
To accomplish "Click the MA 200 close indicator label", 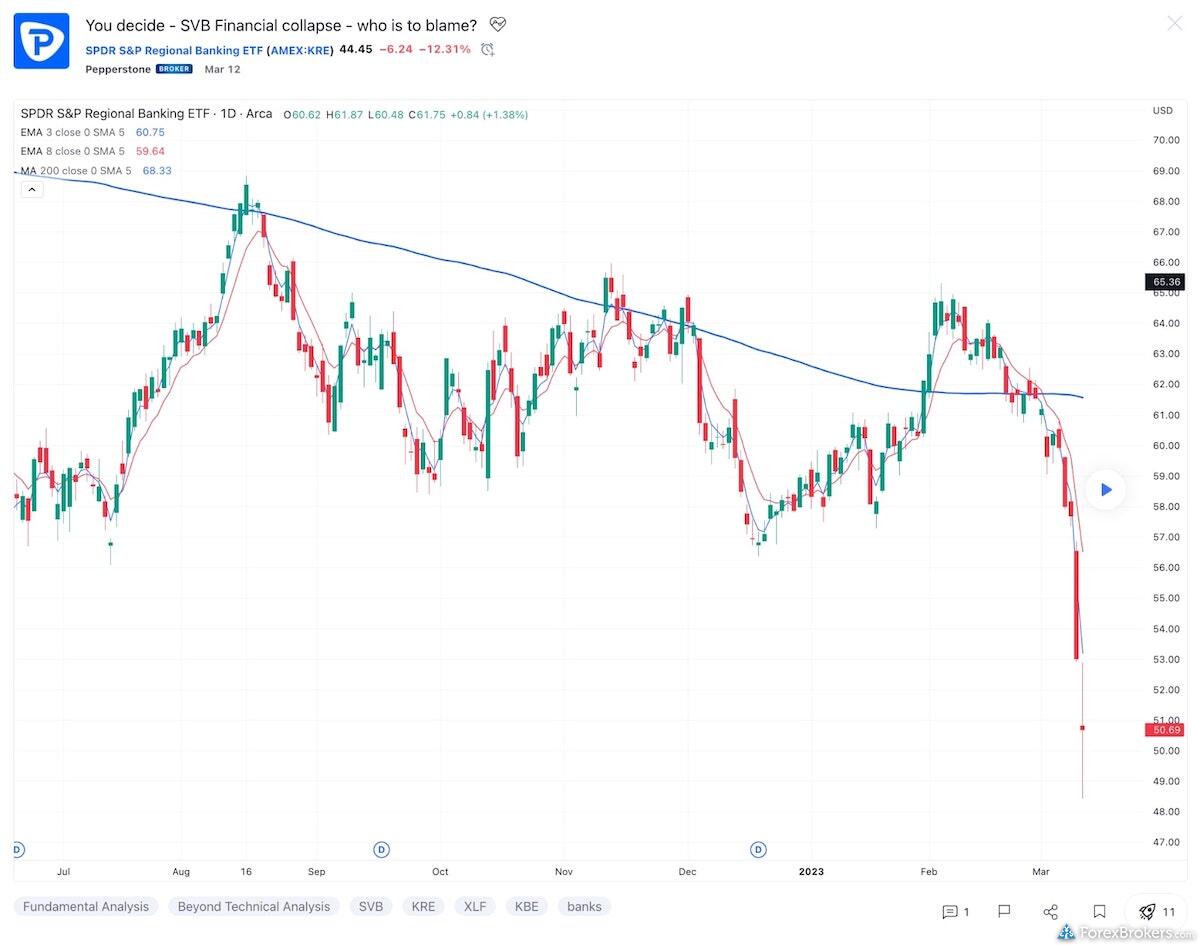I will coord(76,171).
